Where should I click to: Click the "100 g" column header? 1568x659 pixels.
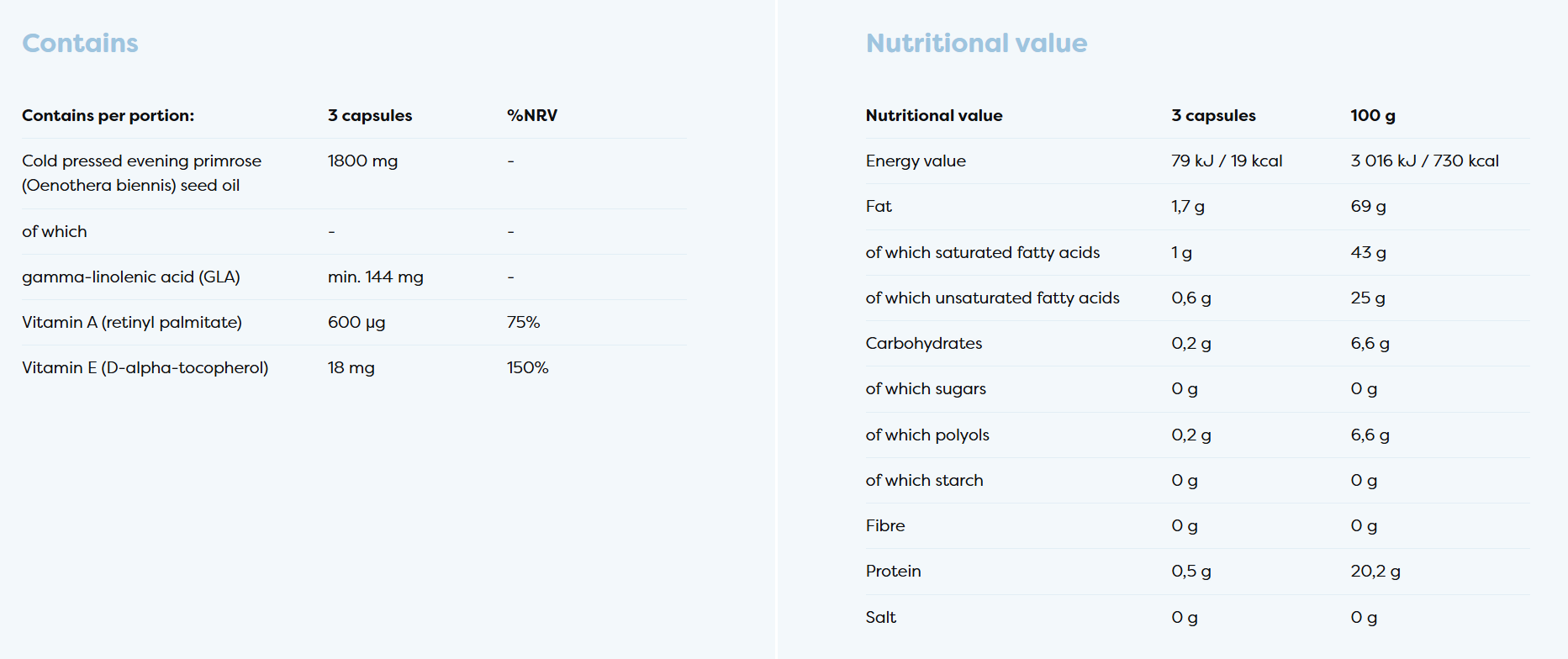tap(1372, 116)
